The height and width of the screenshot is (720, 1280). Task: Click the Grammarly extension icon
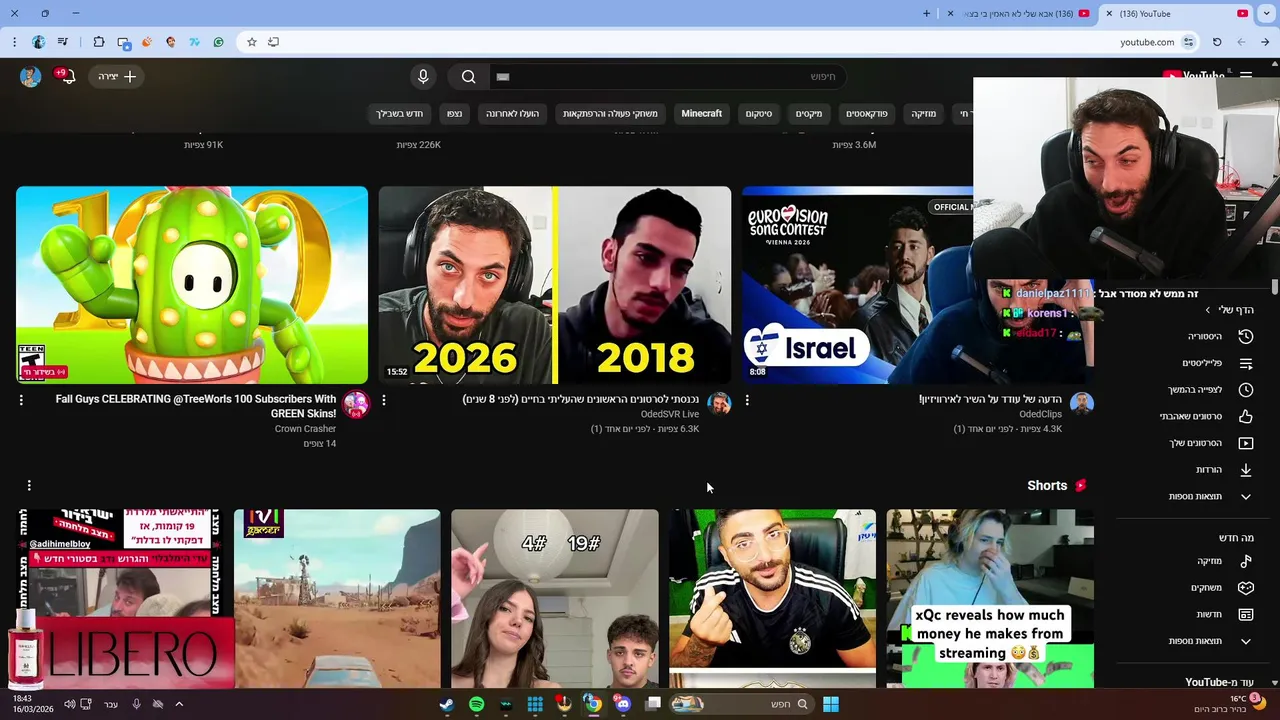coord(219,42)
